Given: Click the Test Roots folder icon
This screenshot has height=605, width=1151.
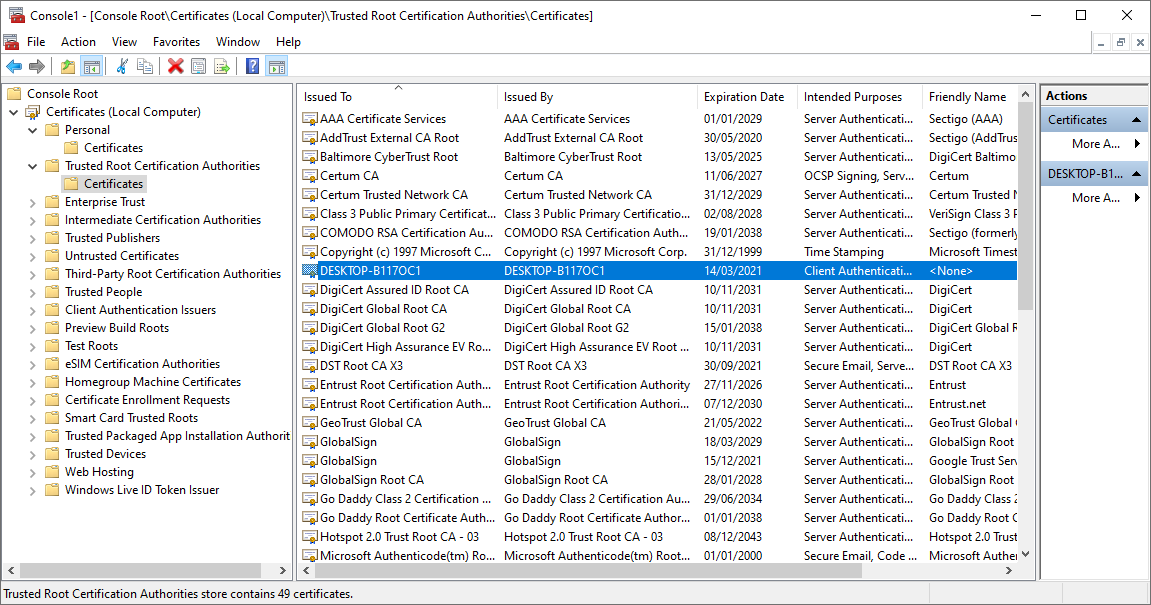Looking at the screenshot, I should click(x=52, y=346).
